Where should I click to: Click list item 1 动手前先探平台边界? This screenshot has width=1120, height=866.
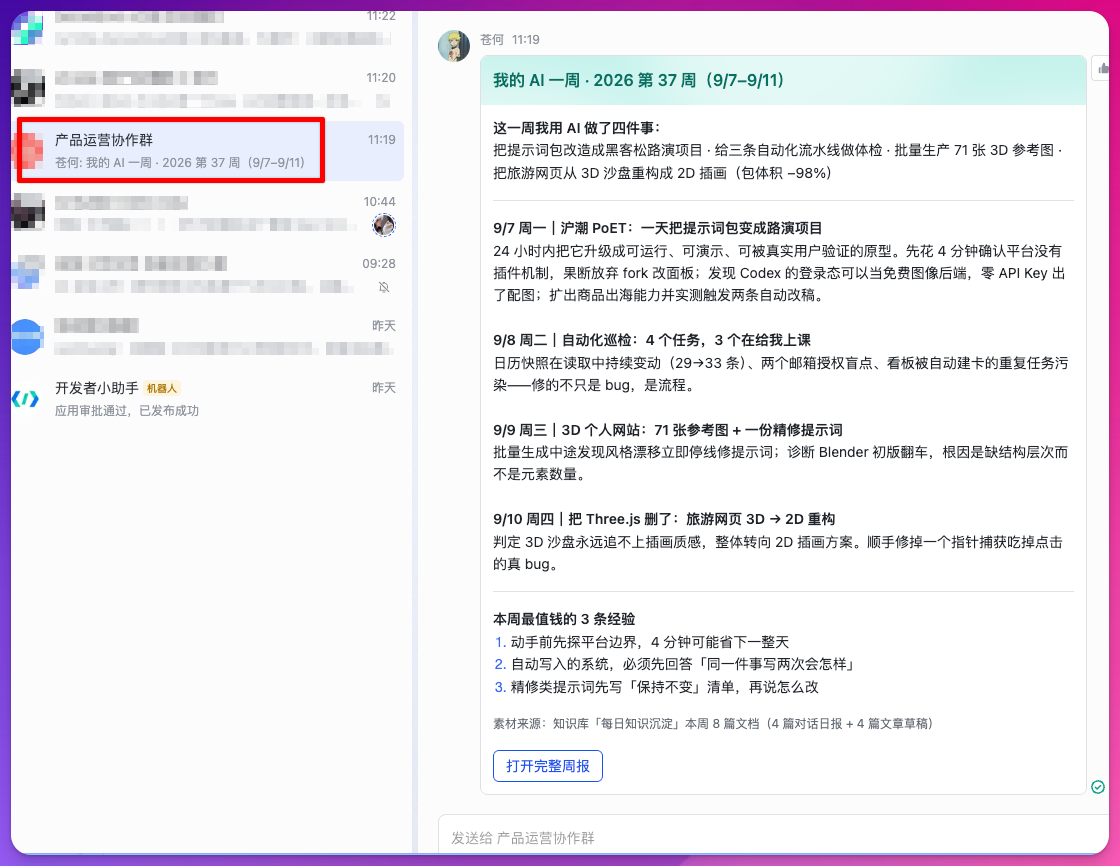click(x=641, y=642)
